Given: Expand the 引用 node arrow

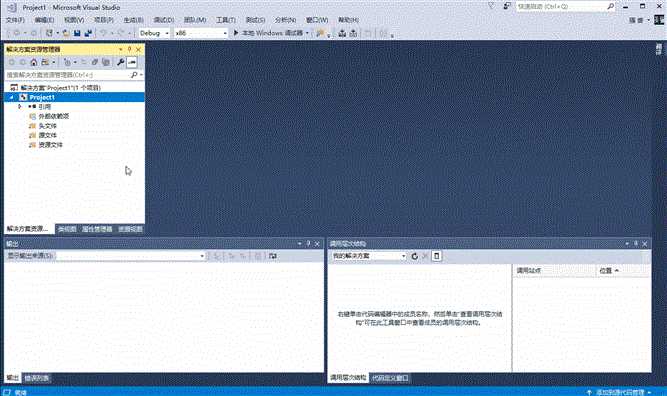Looking at the screenshot, I should pos(19,107).
